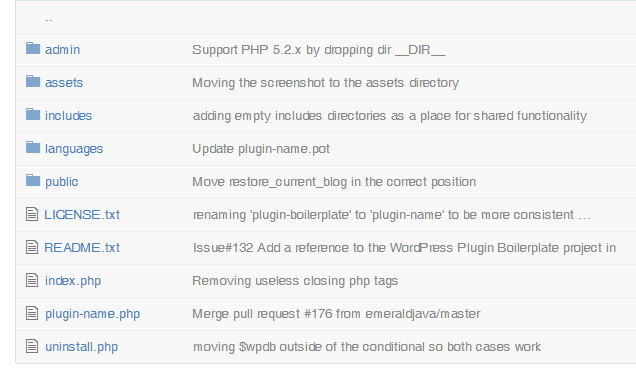Viewport: 636px width, 369px height.
Task: Click the public folder icon
Action: [33, 180]
